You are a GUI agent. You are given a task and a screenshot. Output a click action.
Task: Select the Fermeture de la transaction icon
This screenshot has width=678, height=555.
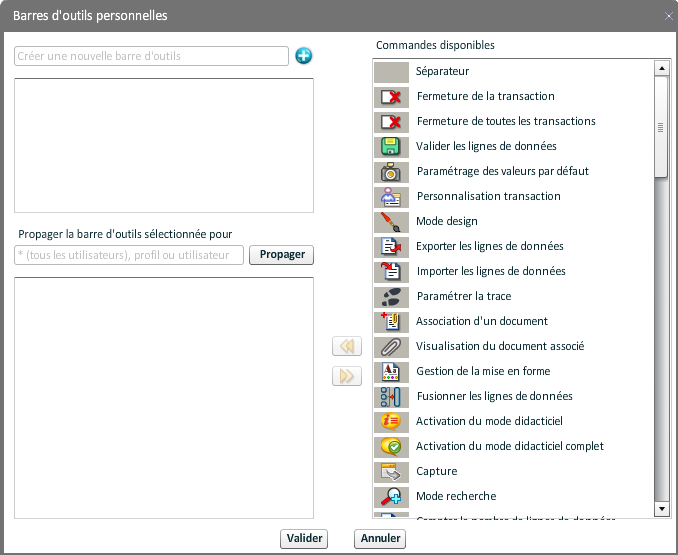coord(392,97)
